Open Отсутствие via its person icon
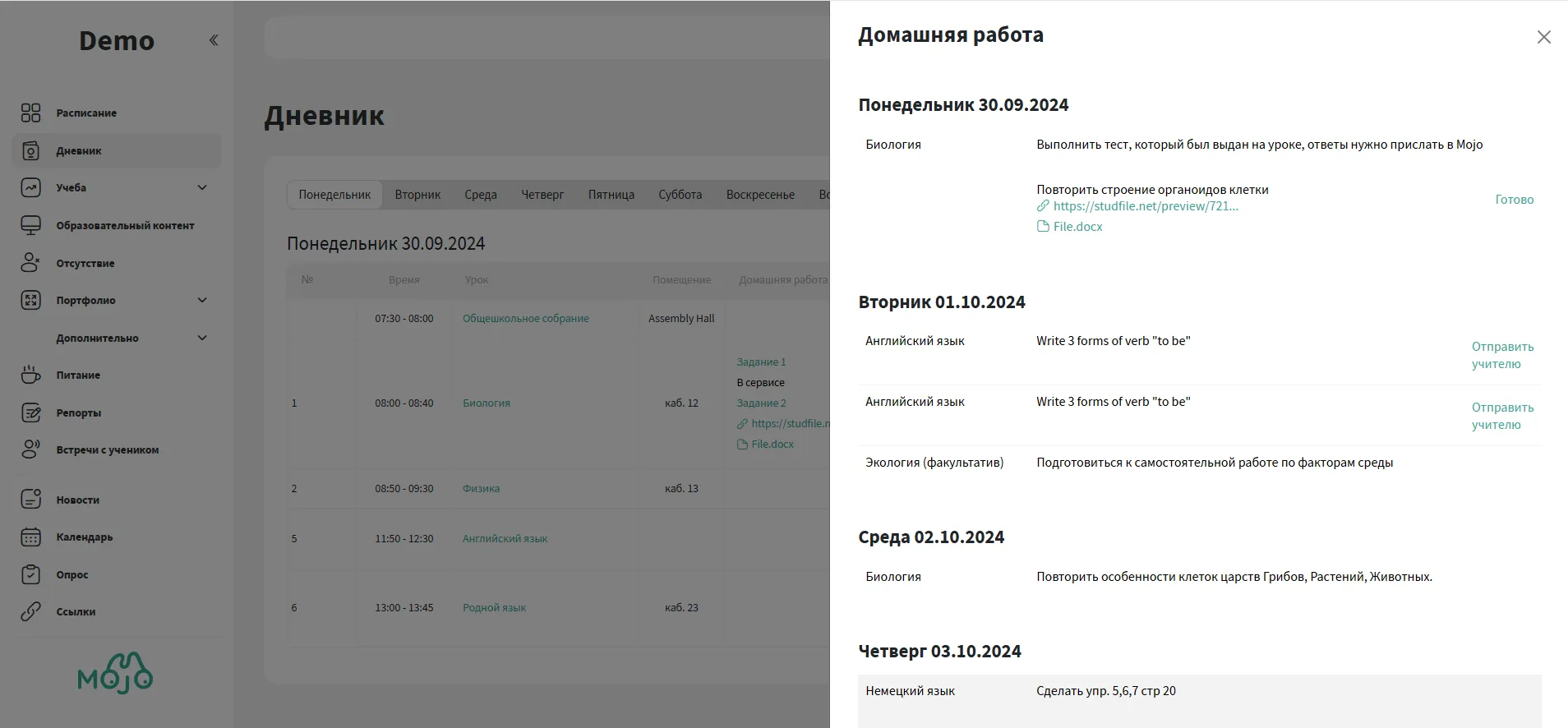The height and width of the screenshot is (728, 1568). pyautogui.click(x=30, y=263)
